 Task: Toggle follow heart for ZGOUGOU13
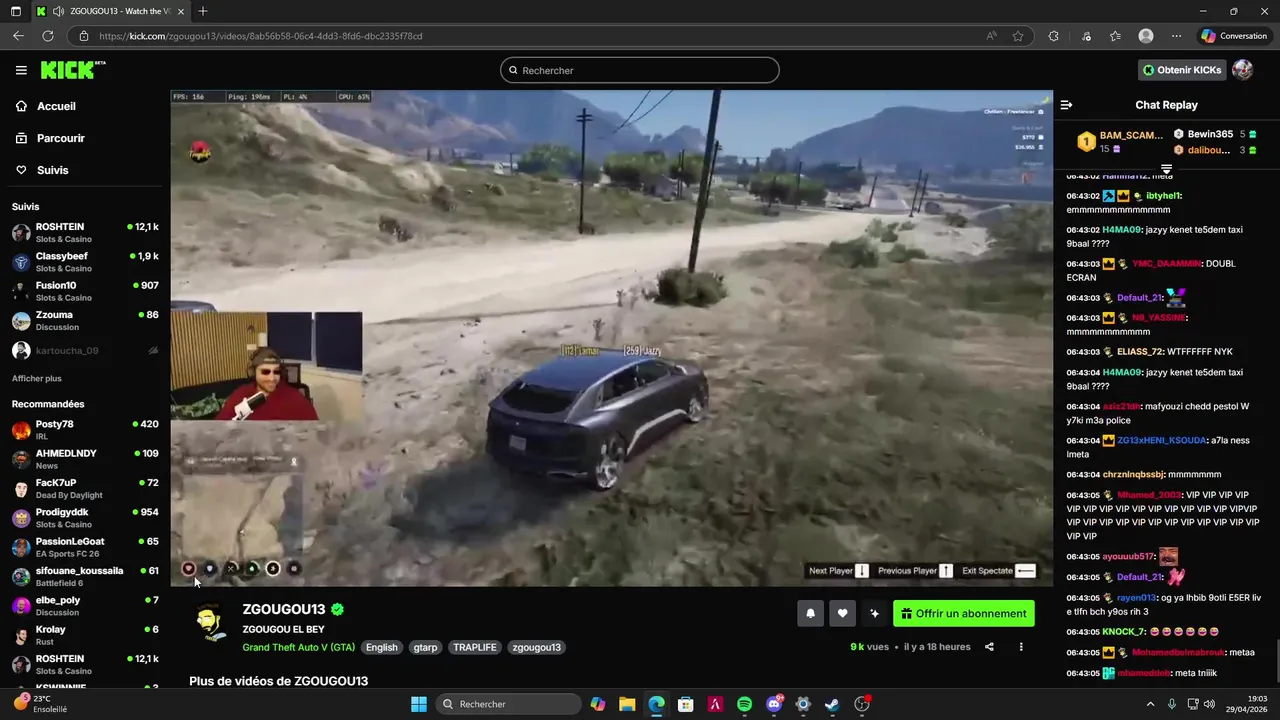pyautogui.click(x=842, y=614)
